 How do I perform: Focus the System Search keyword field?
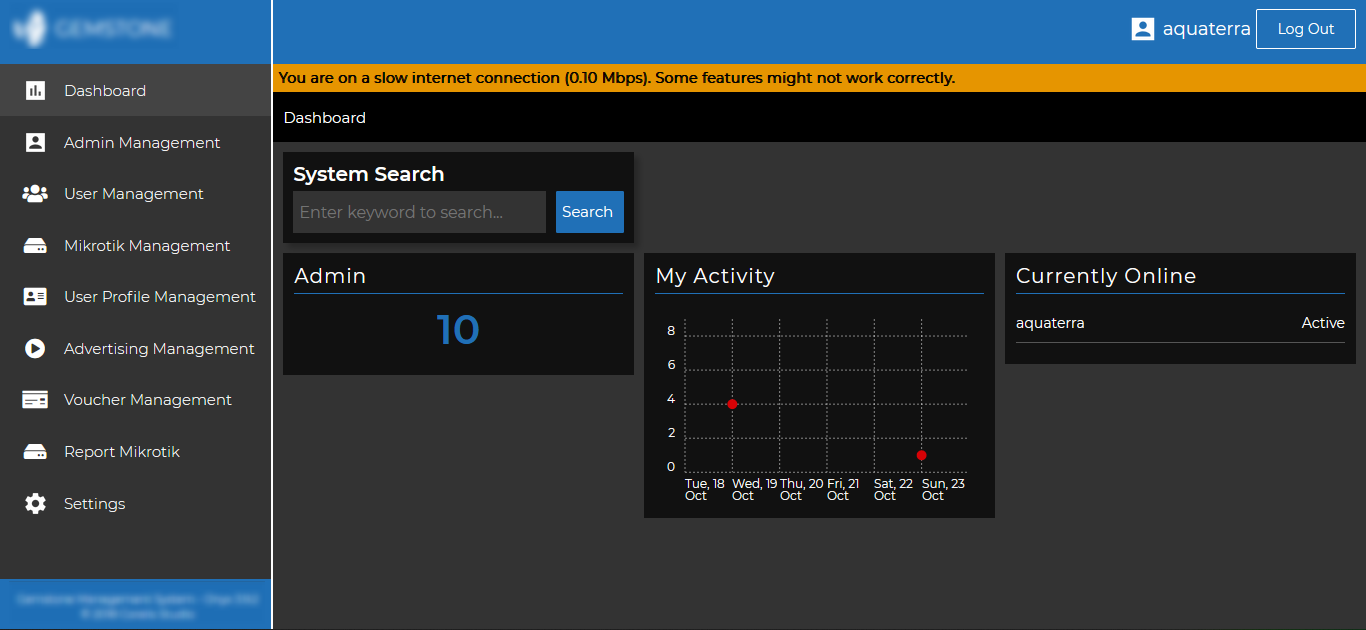(419, 212)
